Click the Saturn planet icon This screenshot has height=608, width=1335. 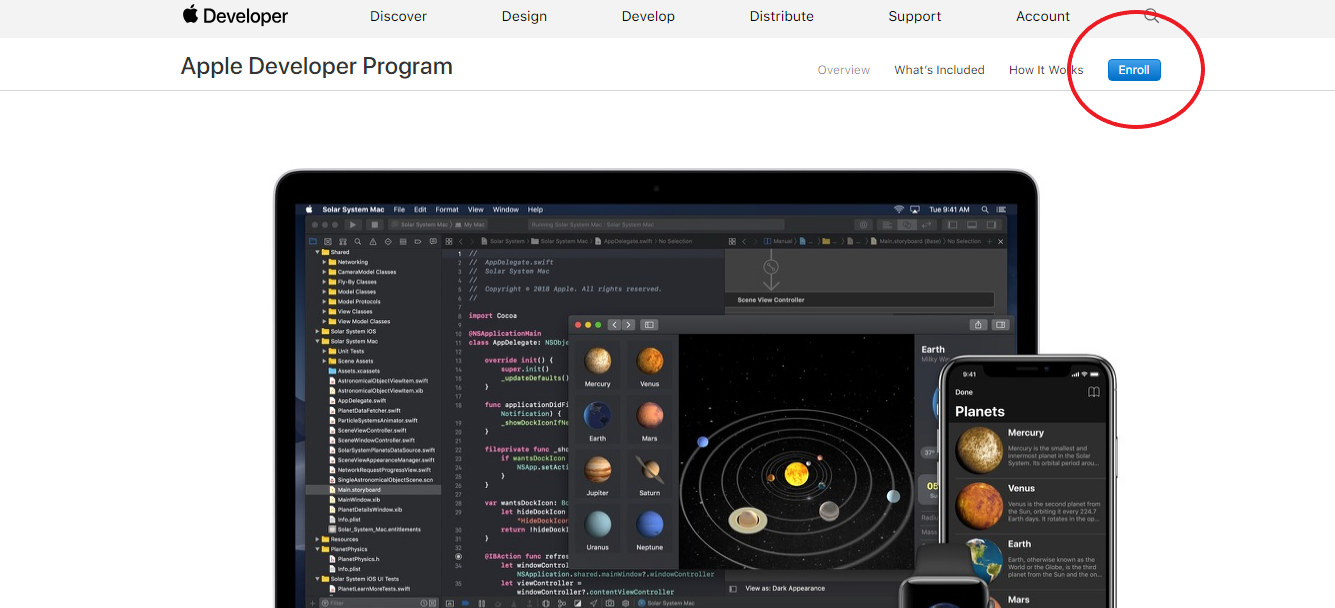point(650,470)
